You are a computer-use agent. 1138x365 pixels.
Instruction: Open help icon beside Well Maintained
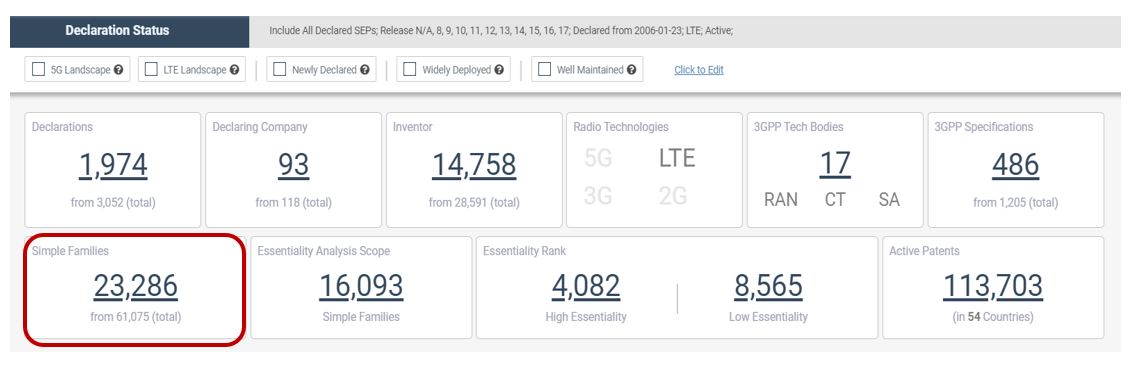point(631,70)
